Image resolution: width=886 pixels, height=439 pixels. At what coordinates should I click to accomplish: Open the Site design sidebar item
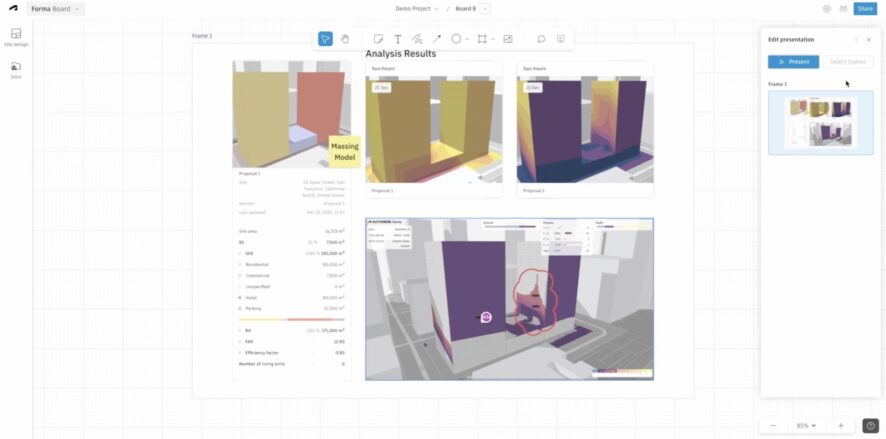tap(16, 37)
